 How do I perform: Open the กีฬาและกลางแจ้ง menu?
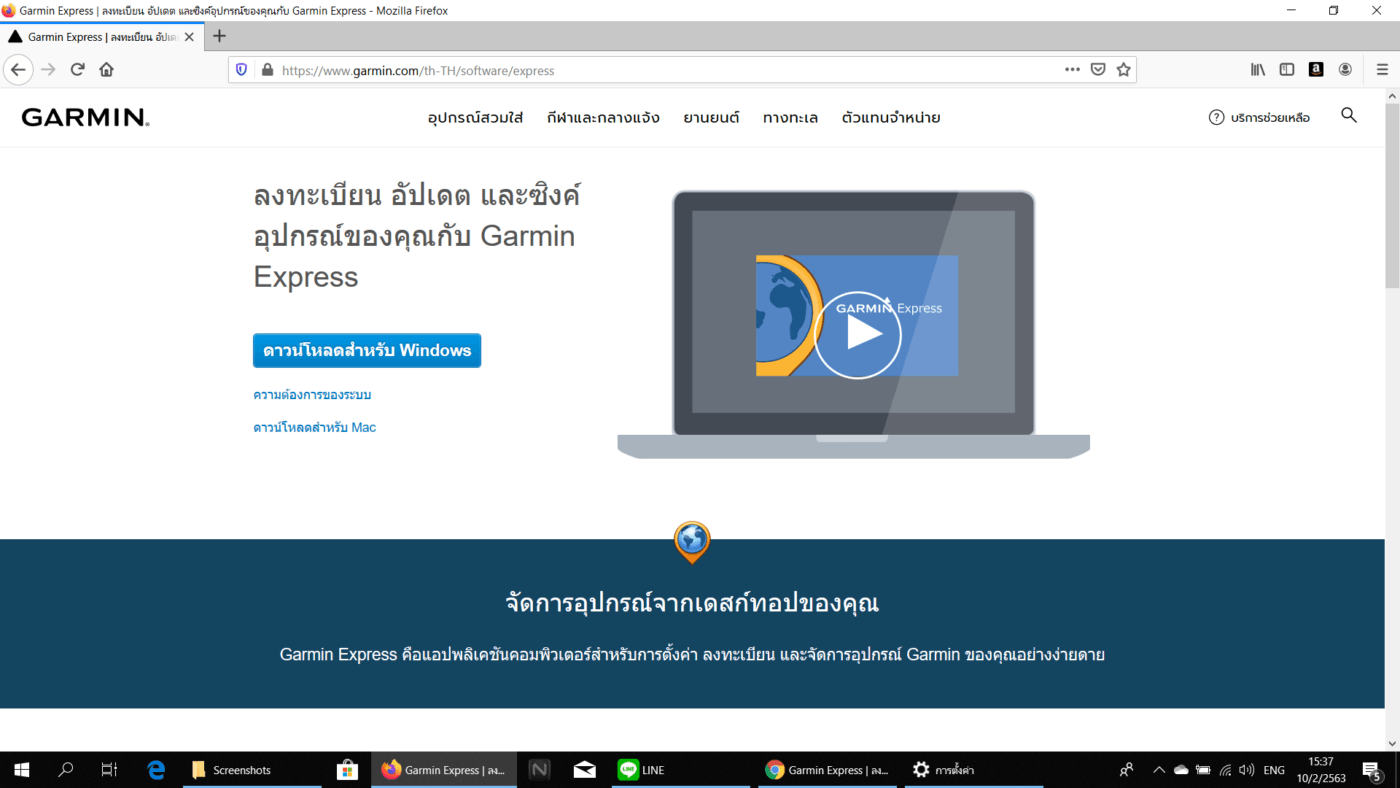tap(603, 117)
